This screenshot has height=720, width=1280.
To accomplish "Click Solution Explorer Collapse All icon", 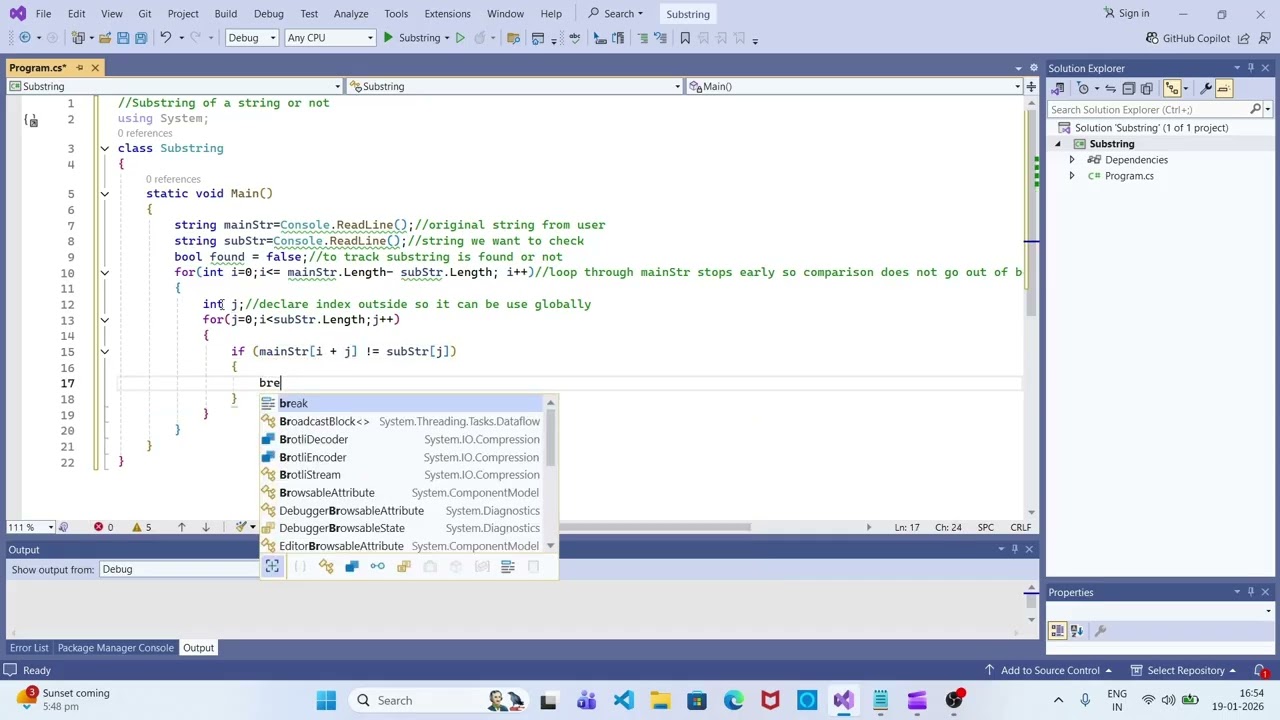I will (1129, 88).
